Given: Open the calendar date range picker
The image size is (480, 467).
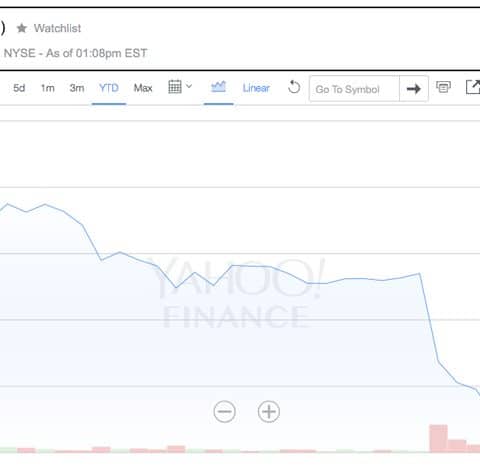Looking at the screenshot, I should [175, 87].
